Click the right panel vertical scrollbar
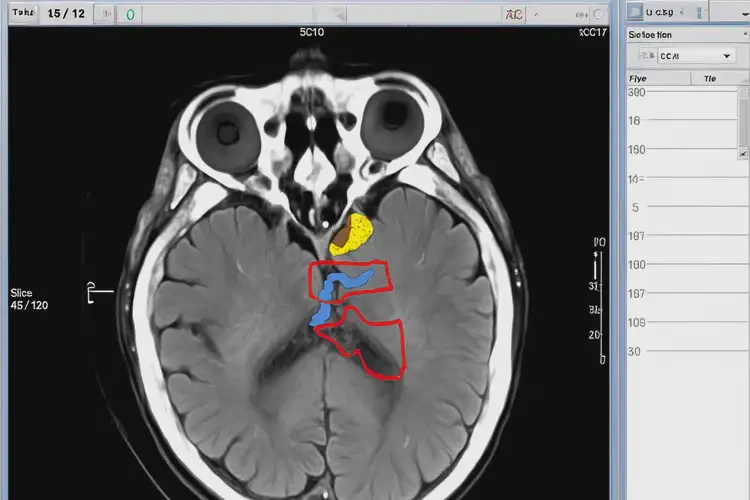 tap(743, 120)
